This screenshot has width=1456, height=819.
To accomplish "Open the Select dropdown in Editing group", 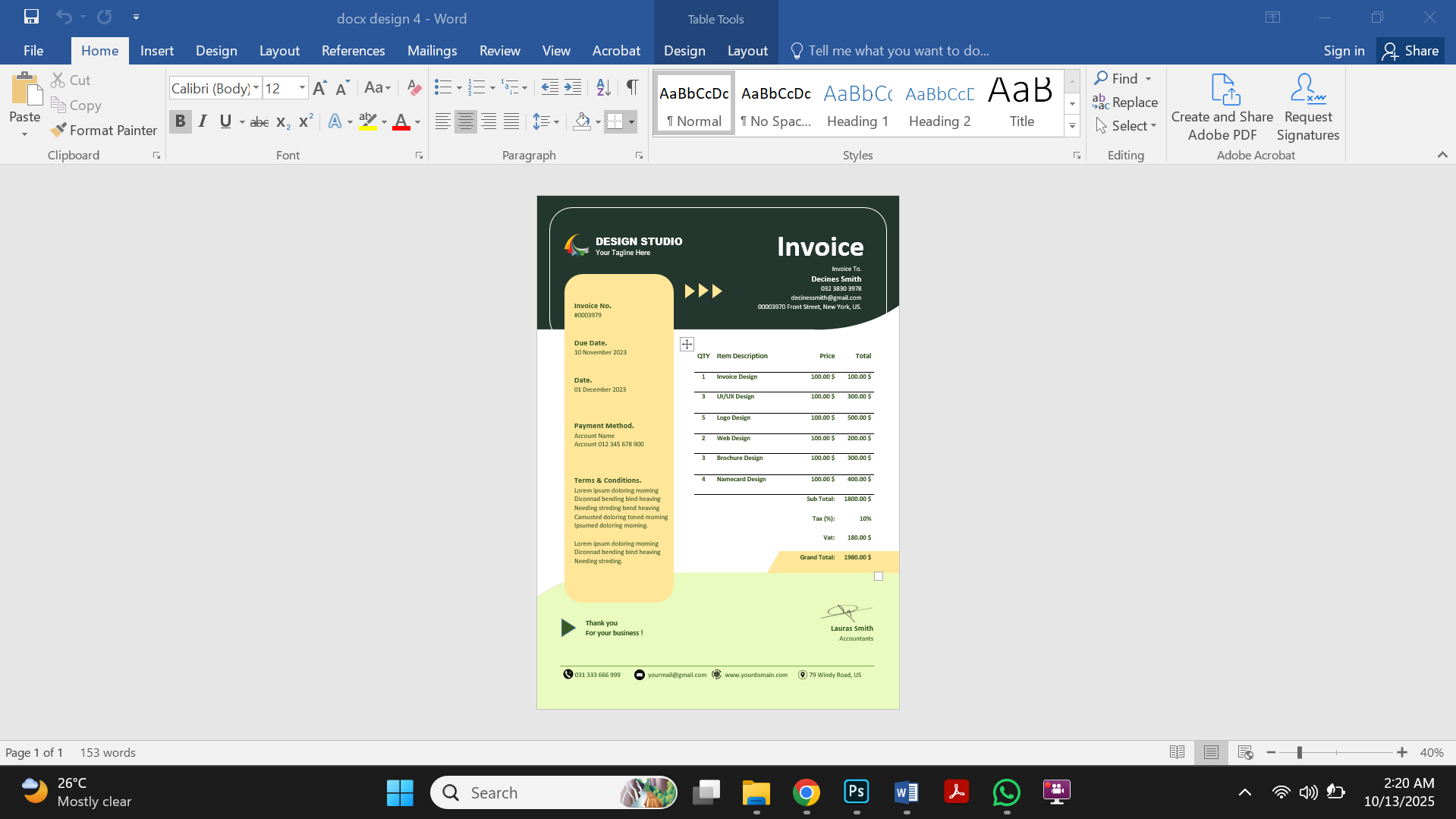I will [x=1127, y=126].
